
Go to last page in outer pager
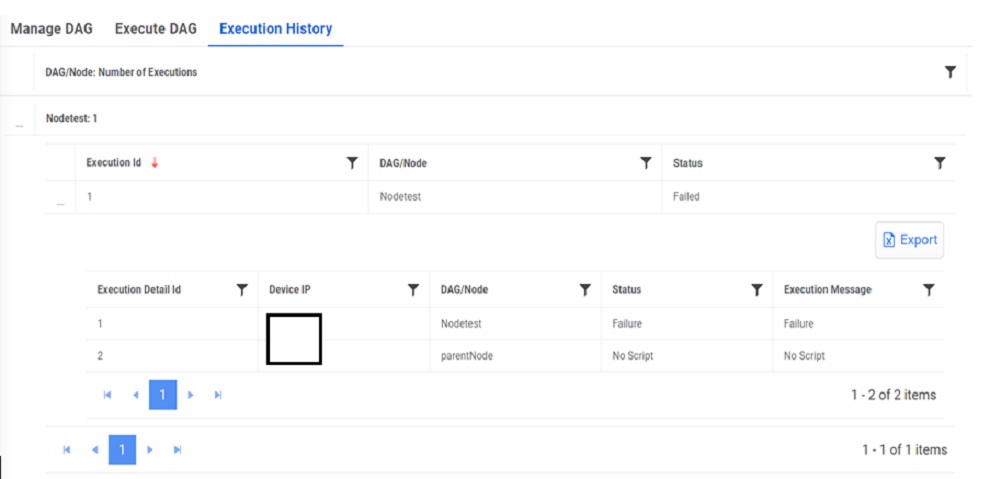177,450
